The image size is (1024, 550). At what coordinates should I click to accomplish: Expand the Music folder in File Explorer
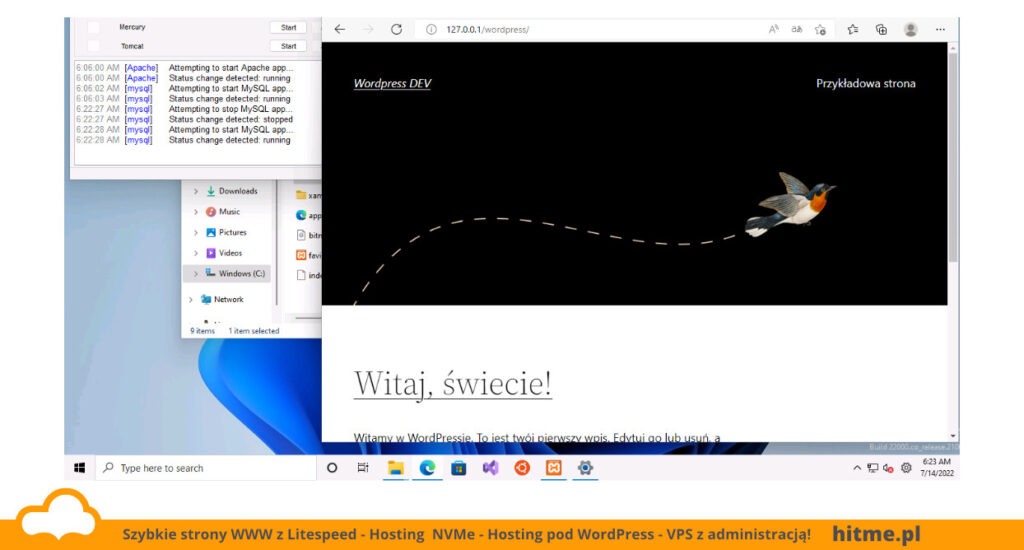pyautogui.click(x=195, y=212)
